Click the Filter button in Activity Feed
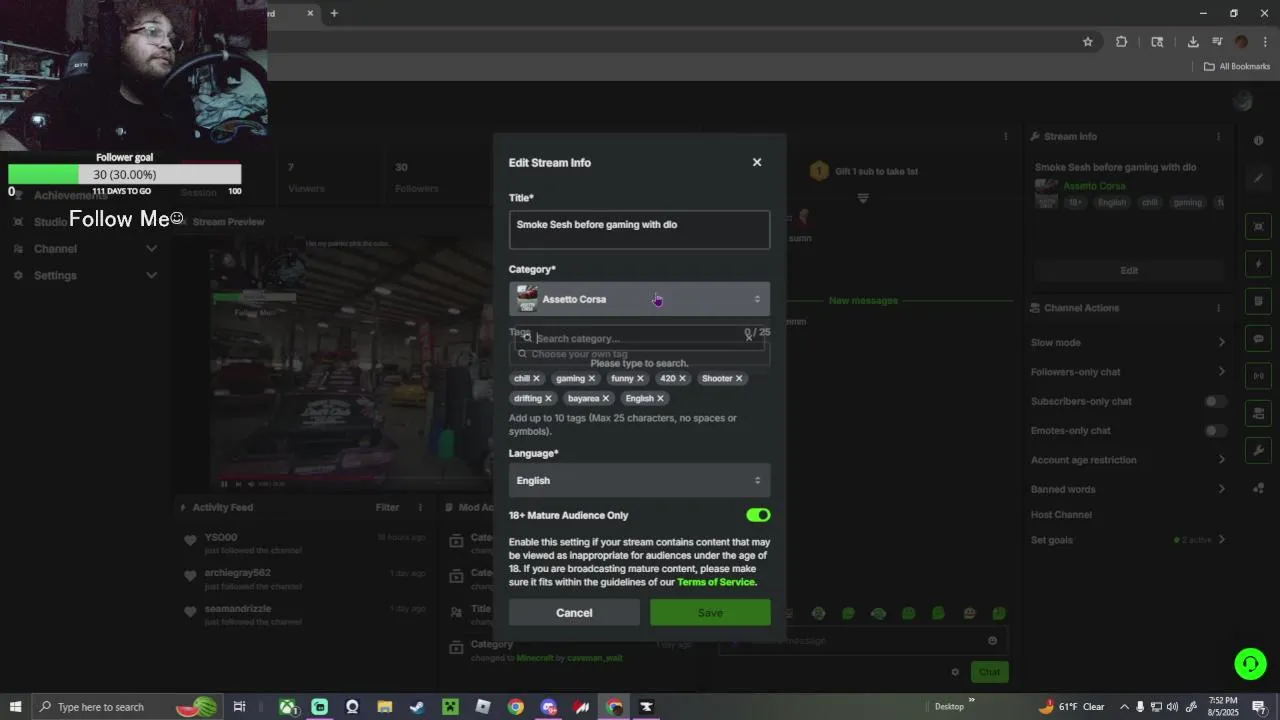Viewport: 1280px width, 720px height. click(x=387, y=507)
